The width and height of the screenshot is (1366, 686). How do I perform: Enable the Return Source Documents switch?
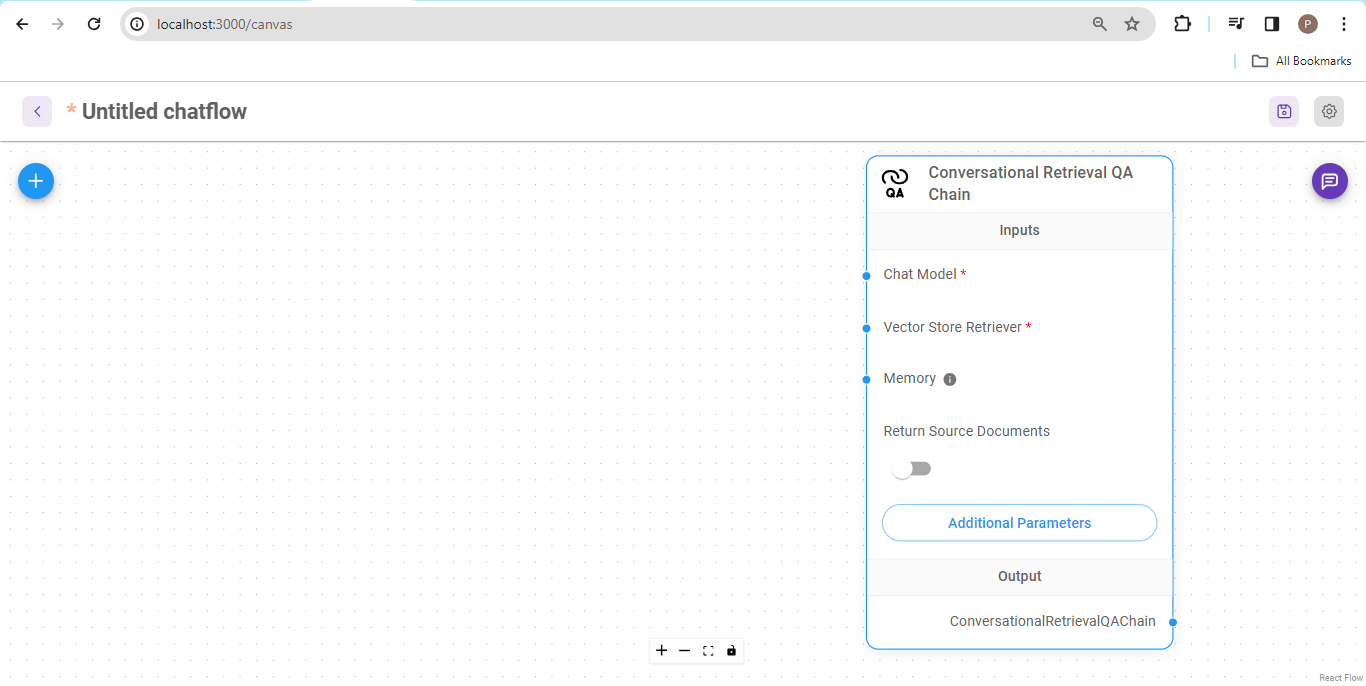pos(911,469)
